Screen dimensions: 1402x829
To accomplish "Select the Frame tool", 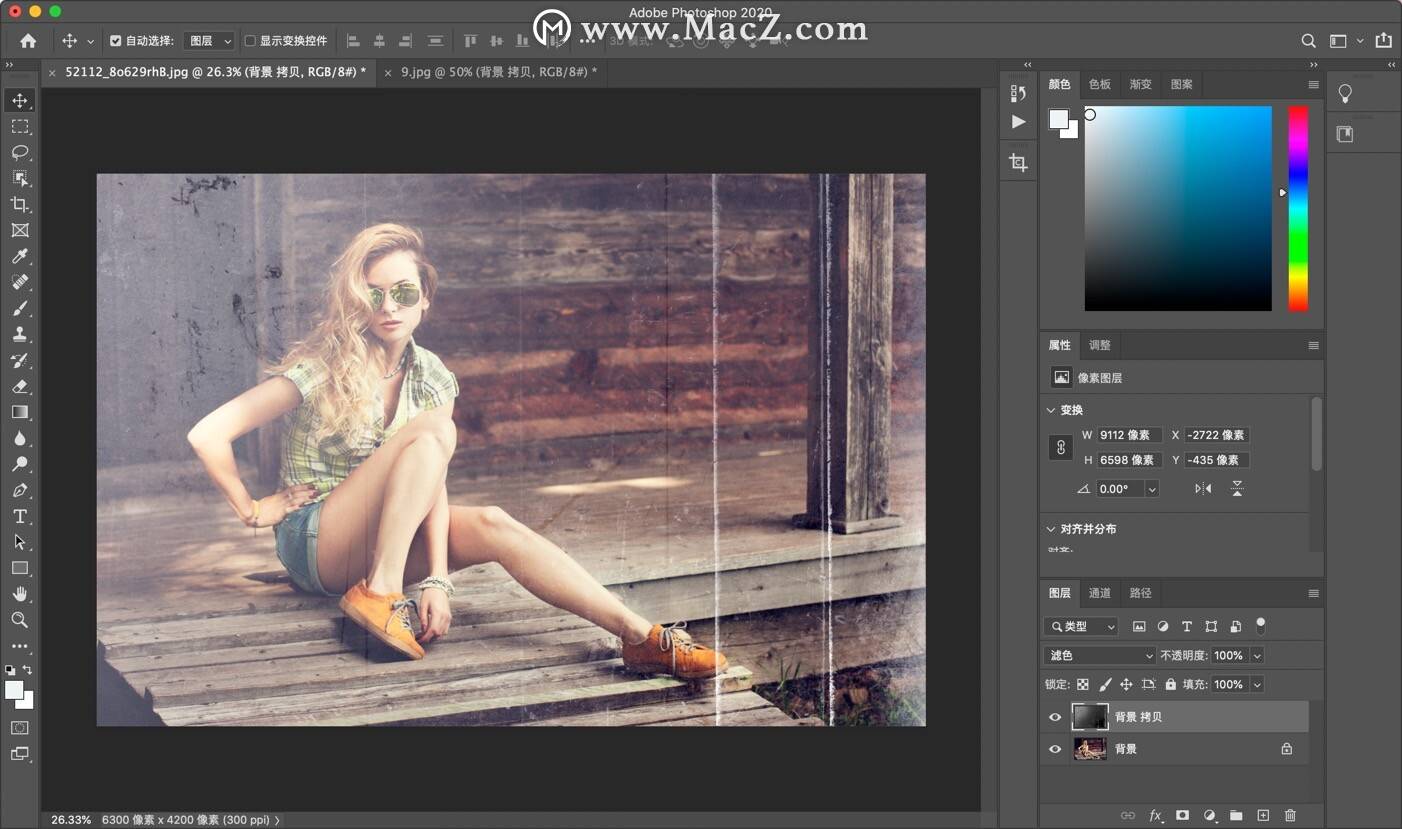I will click(20, 230).
